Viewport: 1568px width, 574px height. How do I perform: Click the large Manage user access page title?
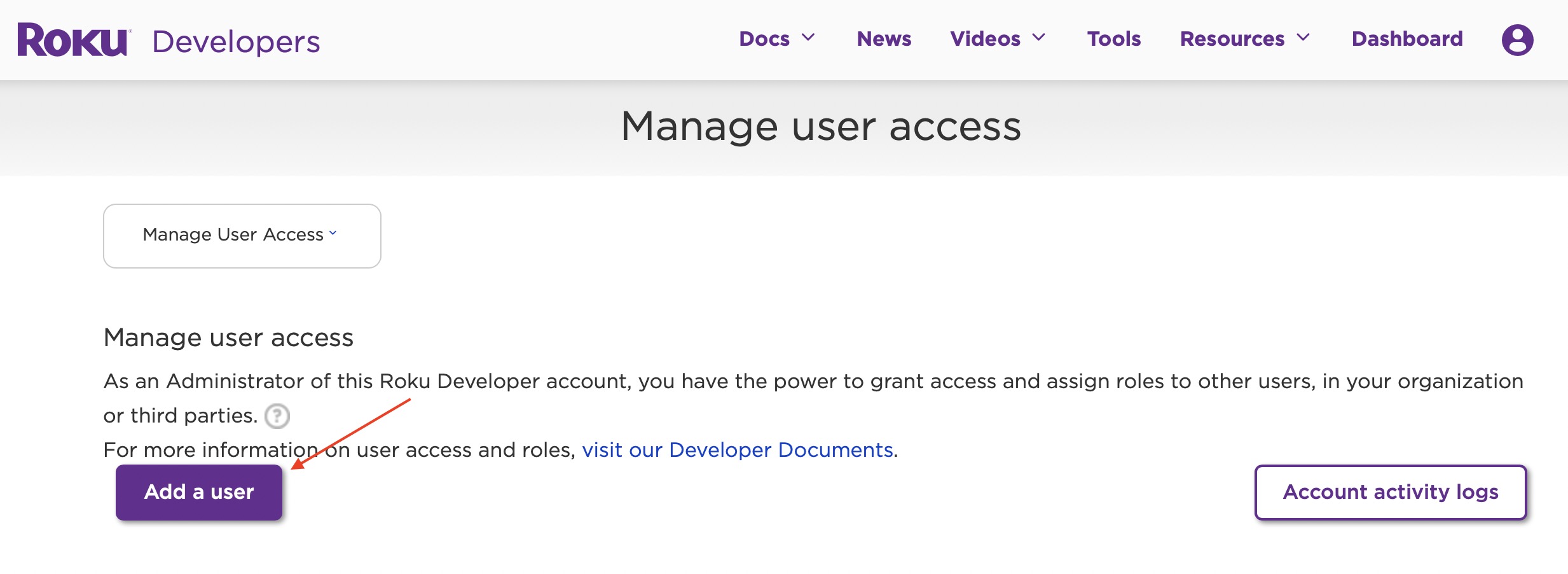click(x=821, y=126)
